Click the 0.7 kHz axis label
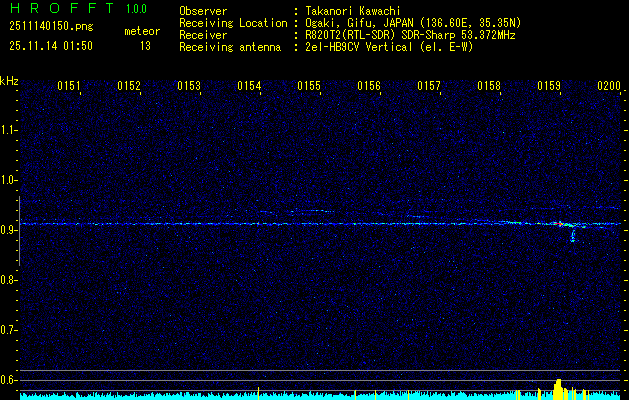629x400 pixels. click(9, 330)
